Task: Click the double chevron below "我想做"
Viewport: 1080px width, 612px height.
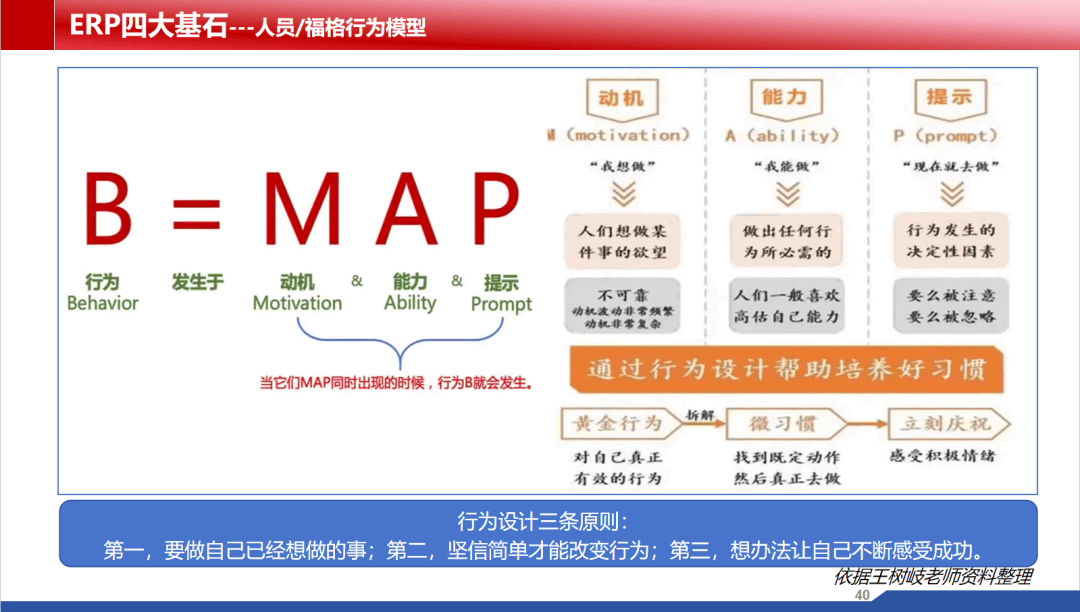Action: coord(624,191)
